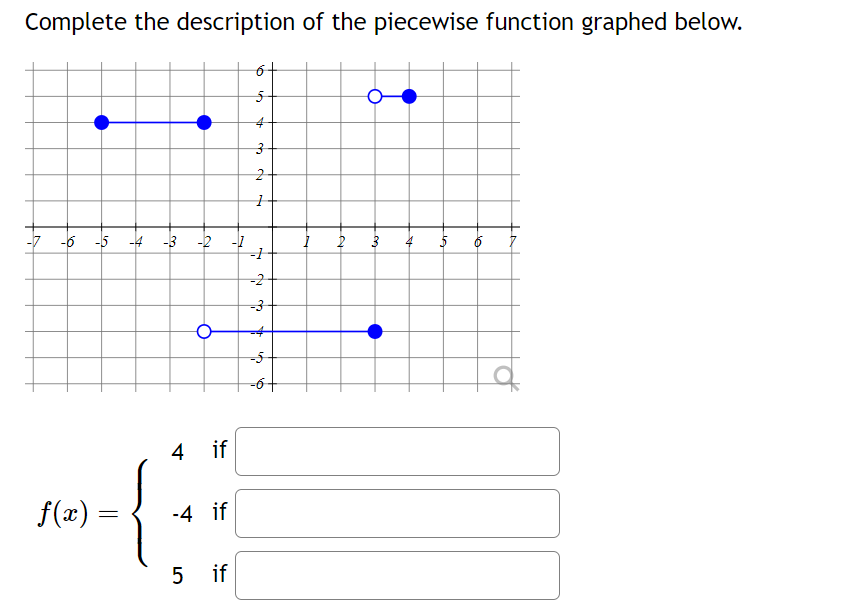
Task: Select the closed point at (3, -4)
Action: coord(376,331)
